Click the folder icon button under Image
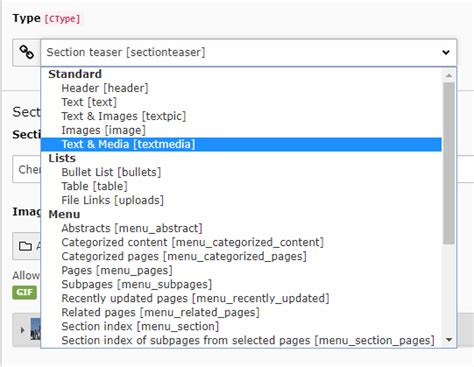 (25, 246)
